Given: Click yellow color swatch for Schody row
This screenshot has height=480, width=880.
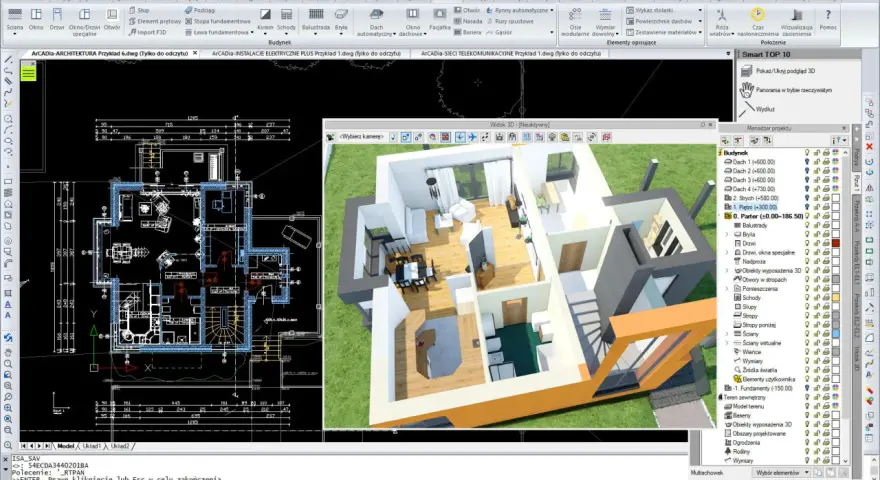Looking at the screenshot, I should point(836,298).
